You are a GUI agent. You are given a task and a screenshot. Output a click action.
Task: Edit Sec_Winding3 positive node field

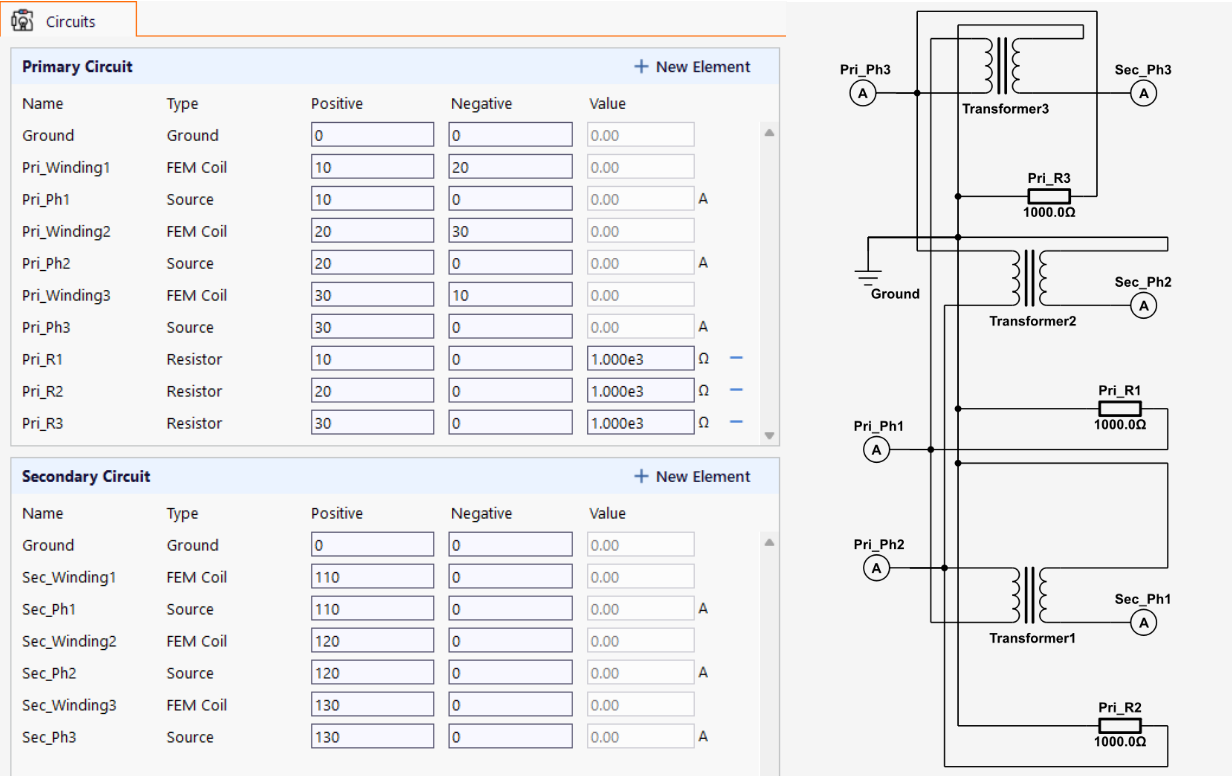[373, 705]
